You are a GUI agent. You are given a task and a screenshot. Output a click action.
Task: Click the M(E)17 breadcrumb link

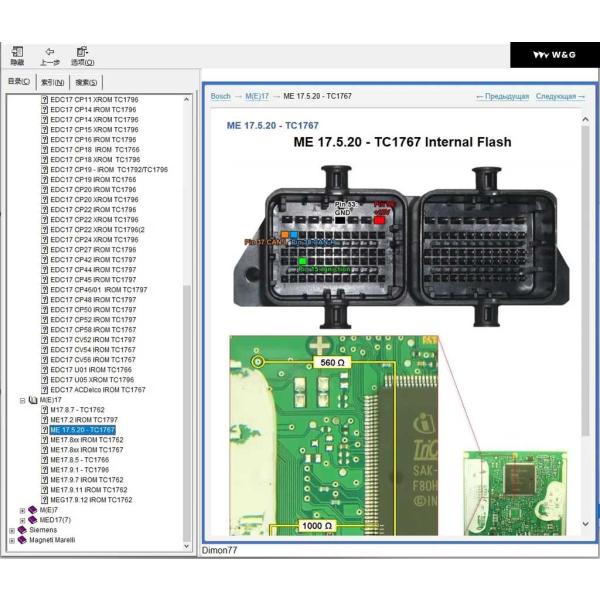click(257, 96)
